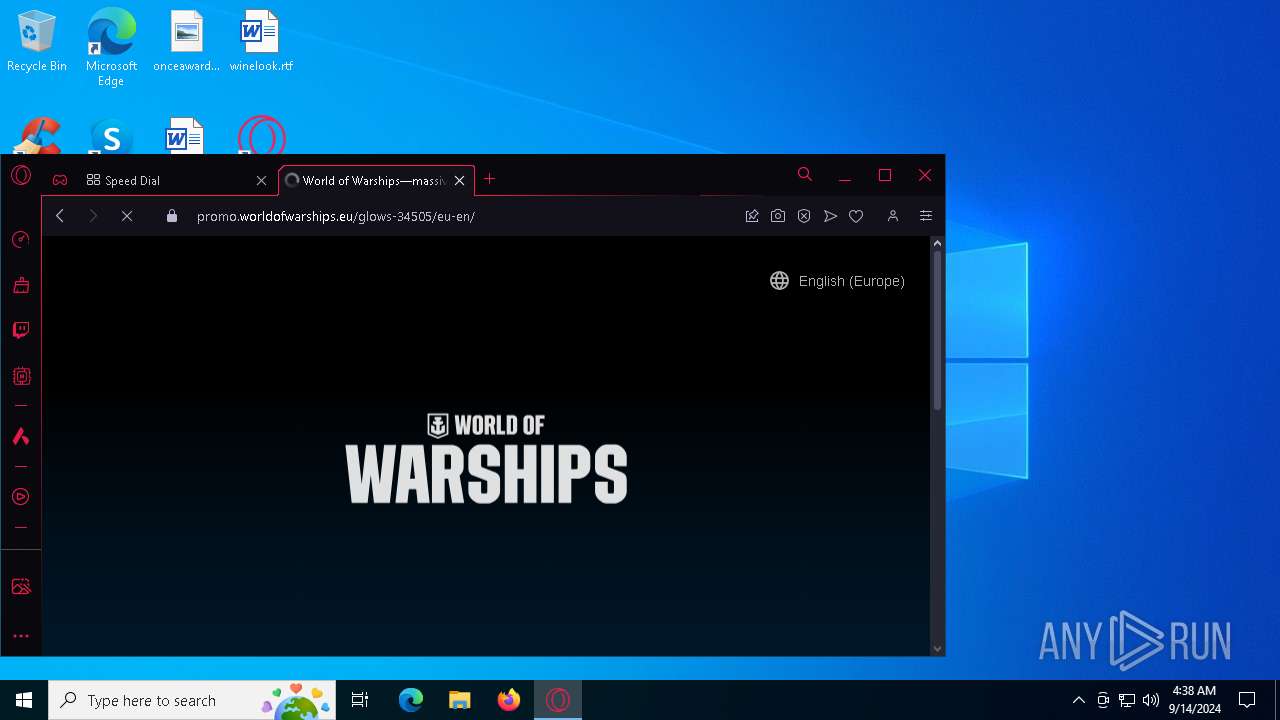Open notification action center
The height and width of the screenshot is (720, 1280).
[x=1247, y=700]
